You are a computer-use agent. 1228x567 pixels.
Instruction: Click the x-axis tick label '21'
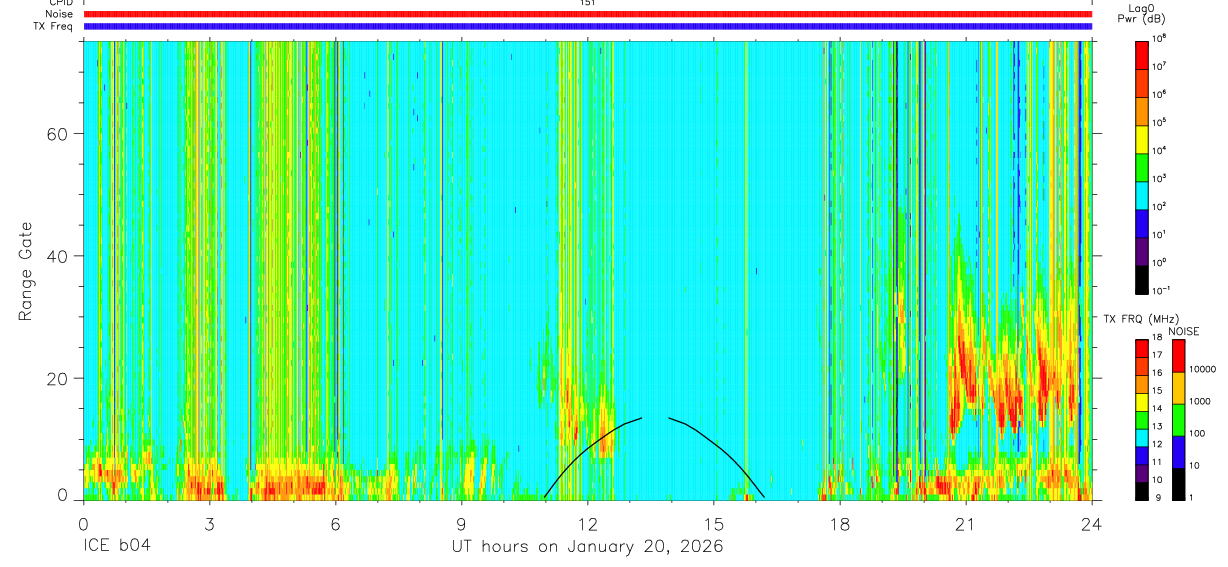tap(965, 523)
